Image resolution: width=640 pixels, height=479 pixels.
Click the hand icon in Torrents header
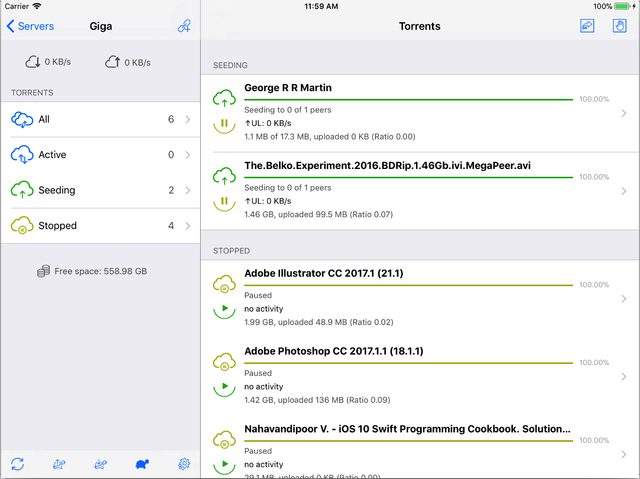tap(620, 26)
